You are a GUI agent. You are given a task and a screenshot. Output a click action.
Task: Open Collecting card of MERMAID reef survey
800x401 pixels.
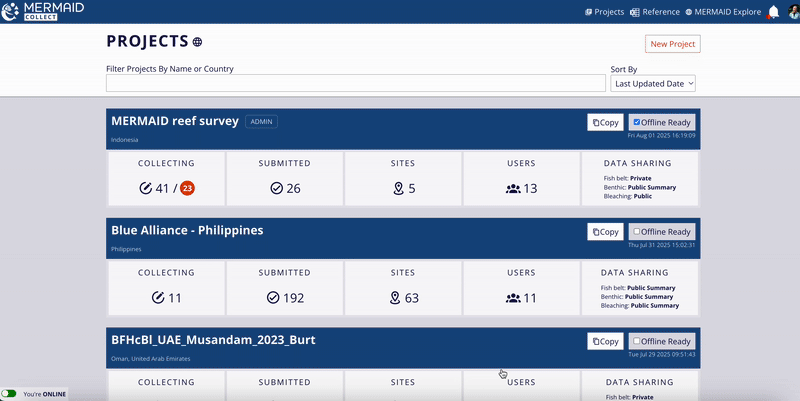click(166, 179)
